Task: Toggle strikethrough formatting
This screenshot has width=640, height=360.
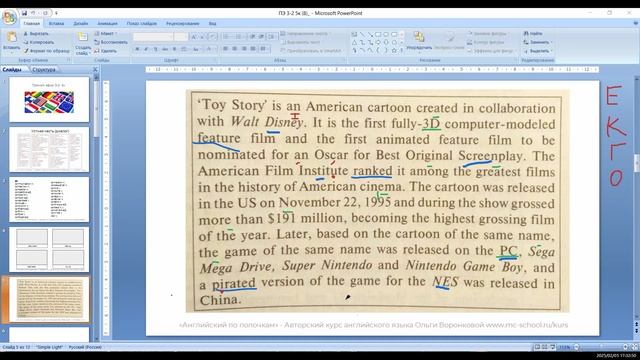Action: click(165, 49)
